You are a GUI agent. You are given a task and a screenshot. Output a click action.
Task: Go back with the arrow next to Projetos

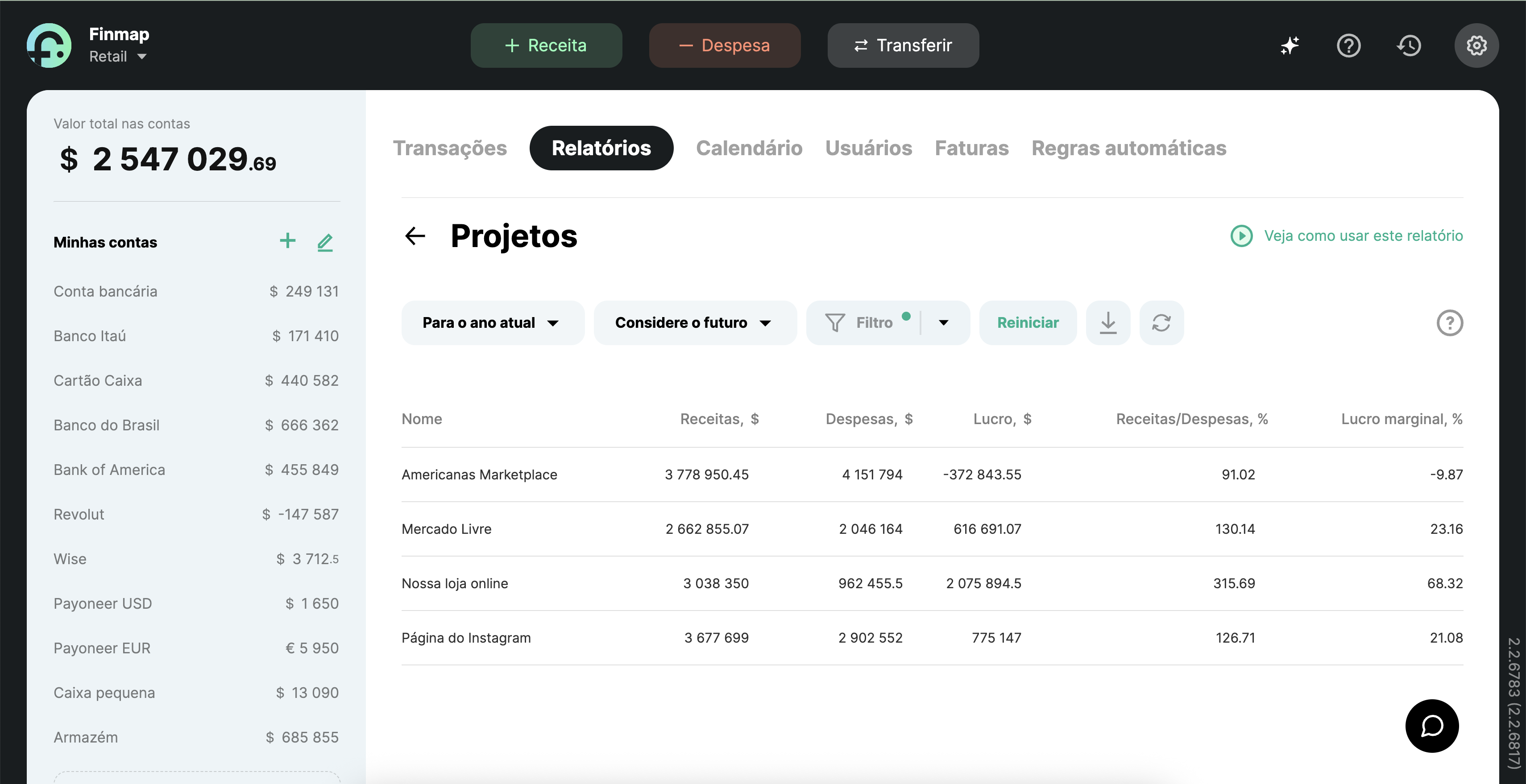[415, 236]
